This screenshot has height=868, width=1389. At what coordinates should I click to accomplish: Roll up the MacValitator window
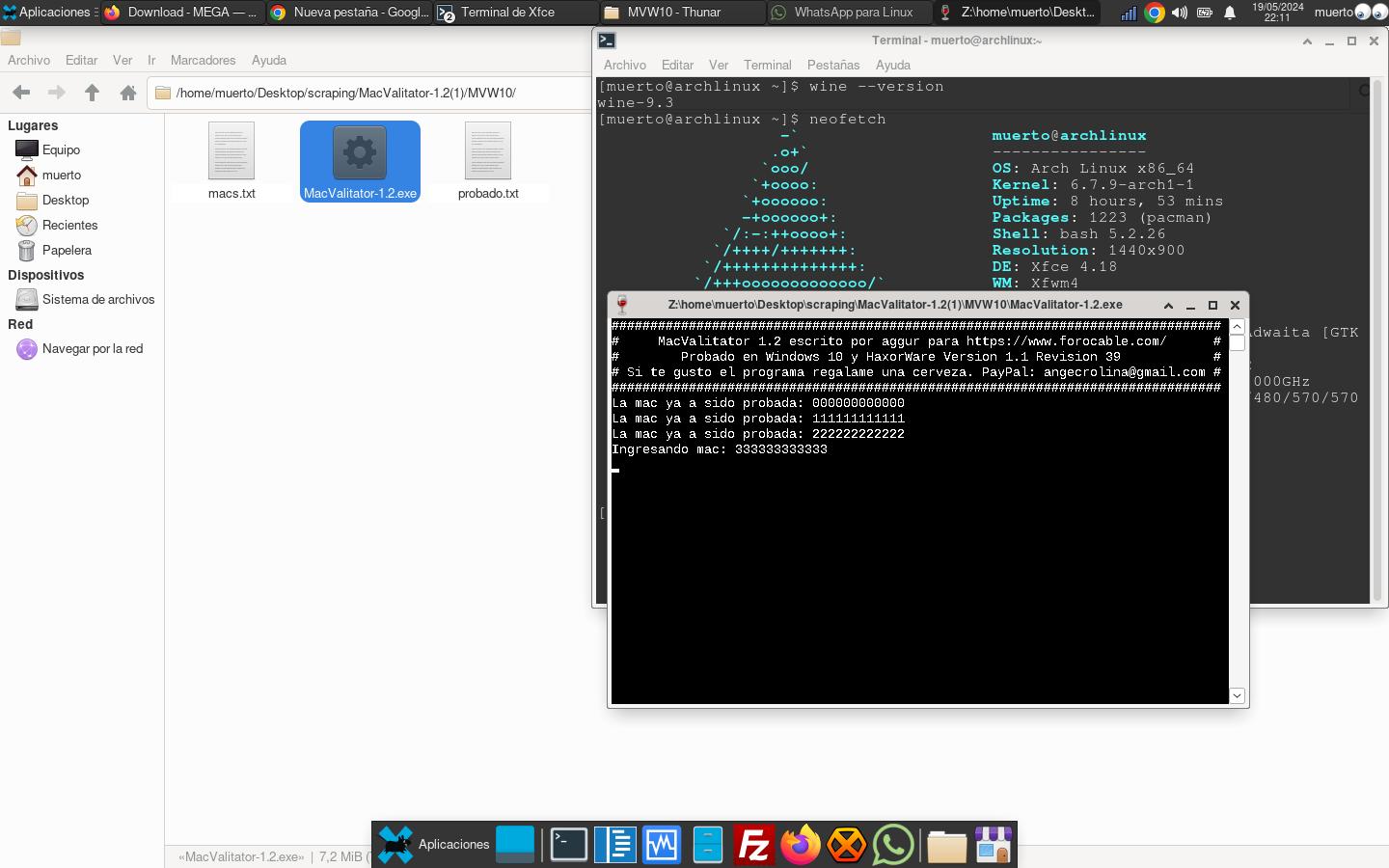(1168, 305)
